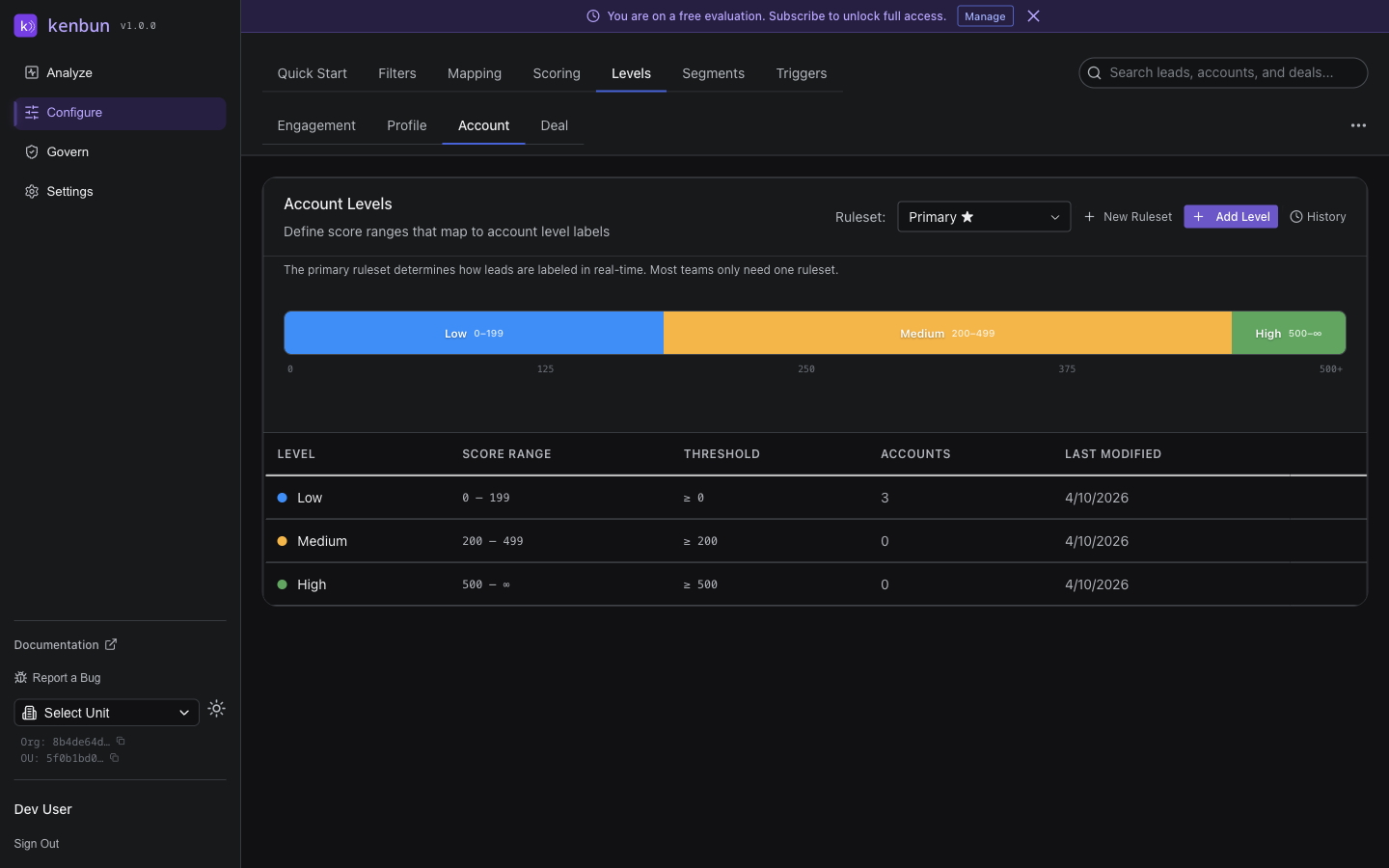
Task: Open the Configure section
Action: point(120,113)
